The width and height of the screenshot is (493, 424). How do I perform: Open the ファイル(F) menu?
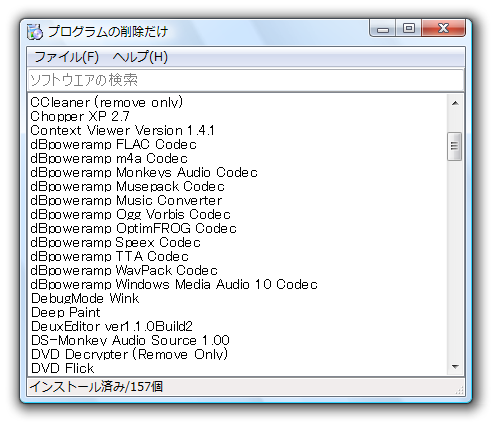click(67, 57)
